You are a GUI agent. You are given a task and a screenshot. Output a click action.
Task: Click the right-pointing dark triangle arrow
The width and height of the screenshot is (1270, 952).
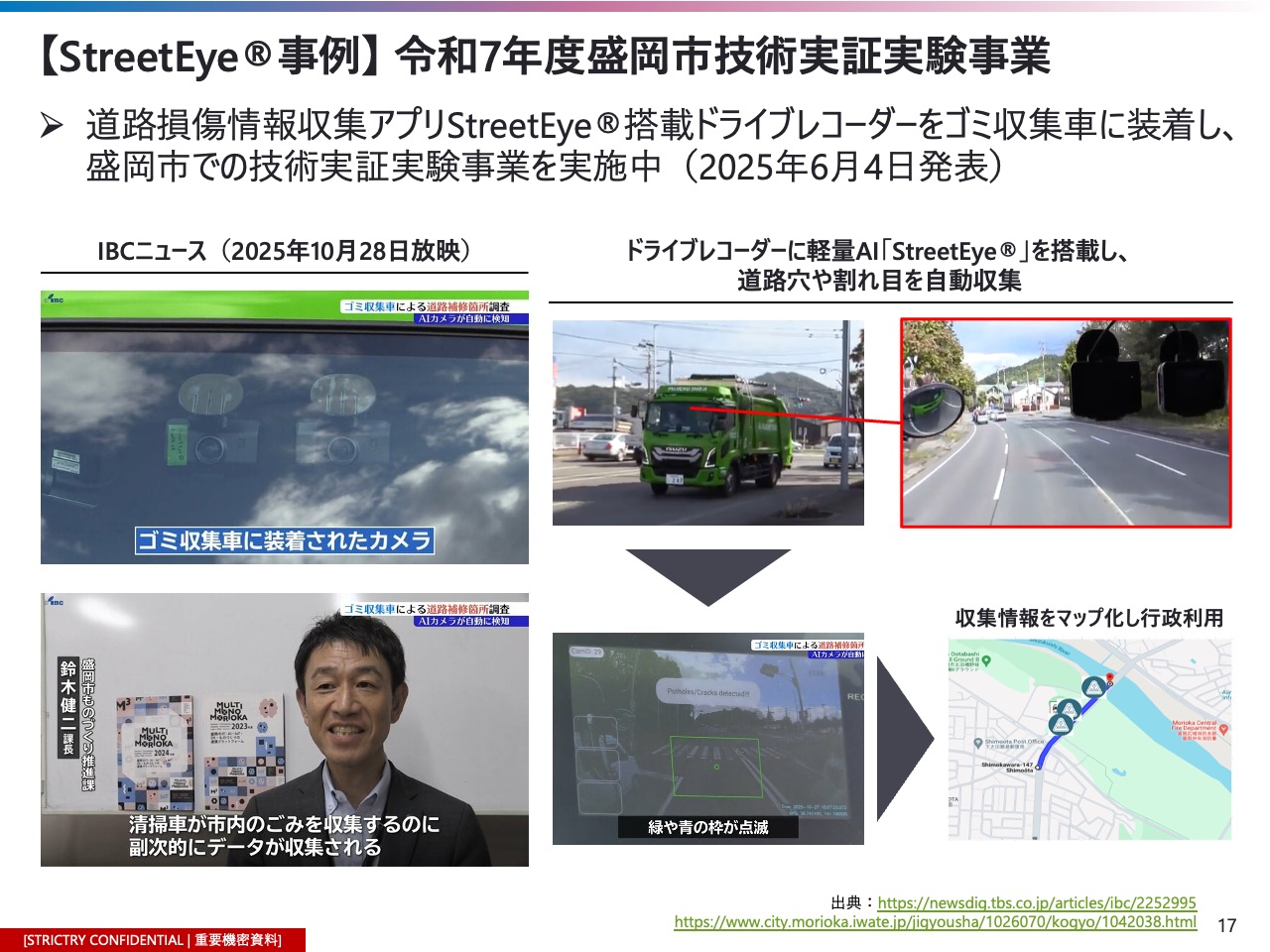pos(904,738)
